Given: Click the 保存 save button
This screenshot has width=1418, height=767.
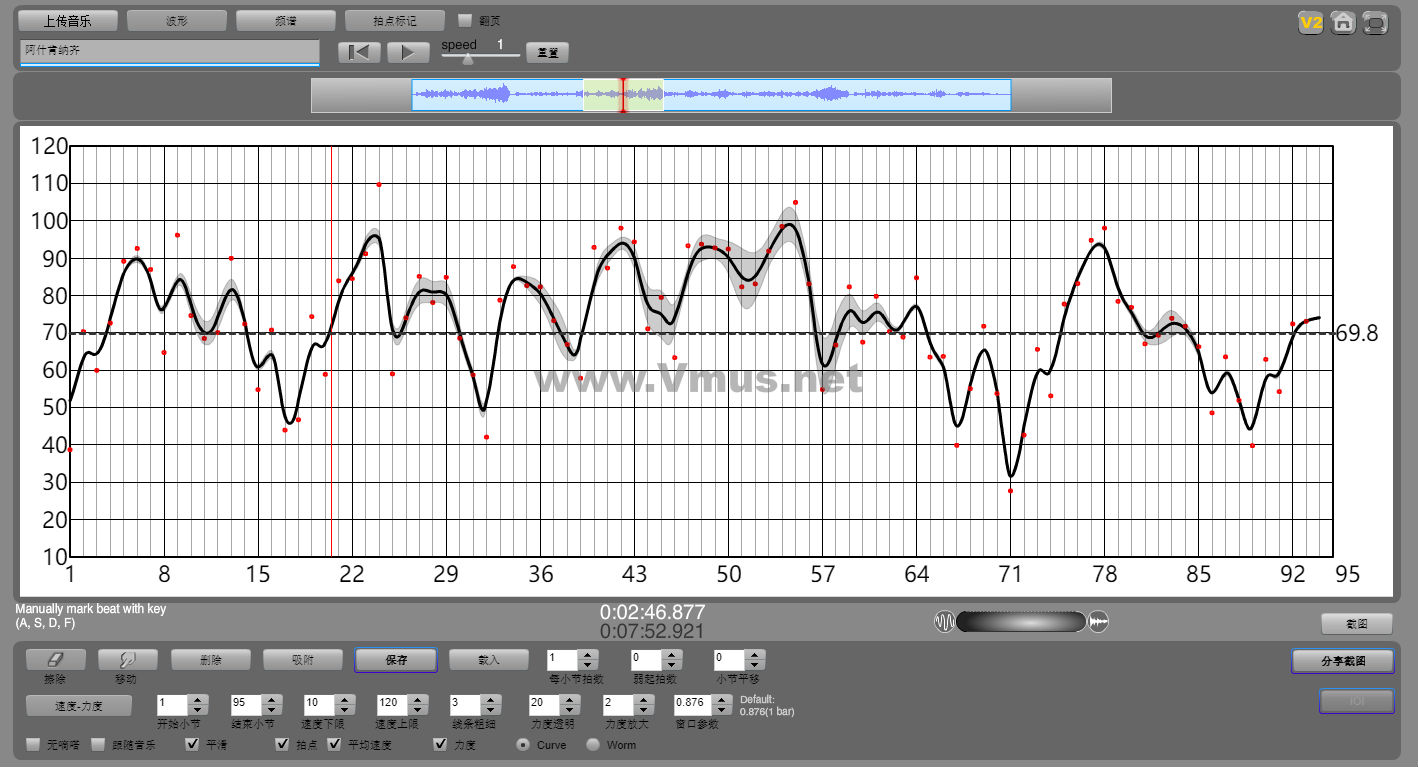Looking at the screenshot, I should click(x=395, y=660).
